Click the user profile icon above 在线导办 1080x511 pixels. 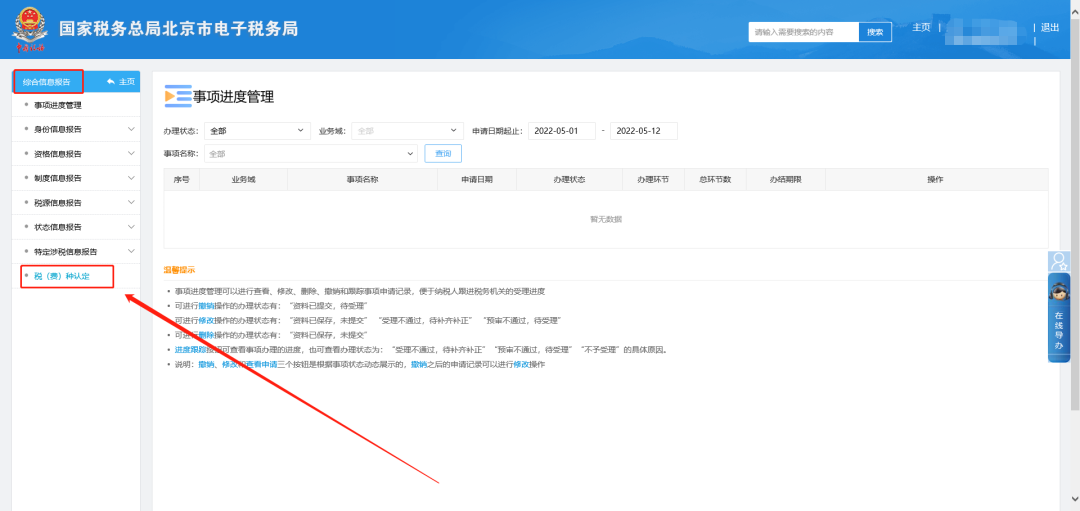[1059, 262]
